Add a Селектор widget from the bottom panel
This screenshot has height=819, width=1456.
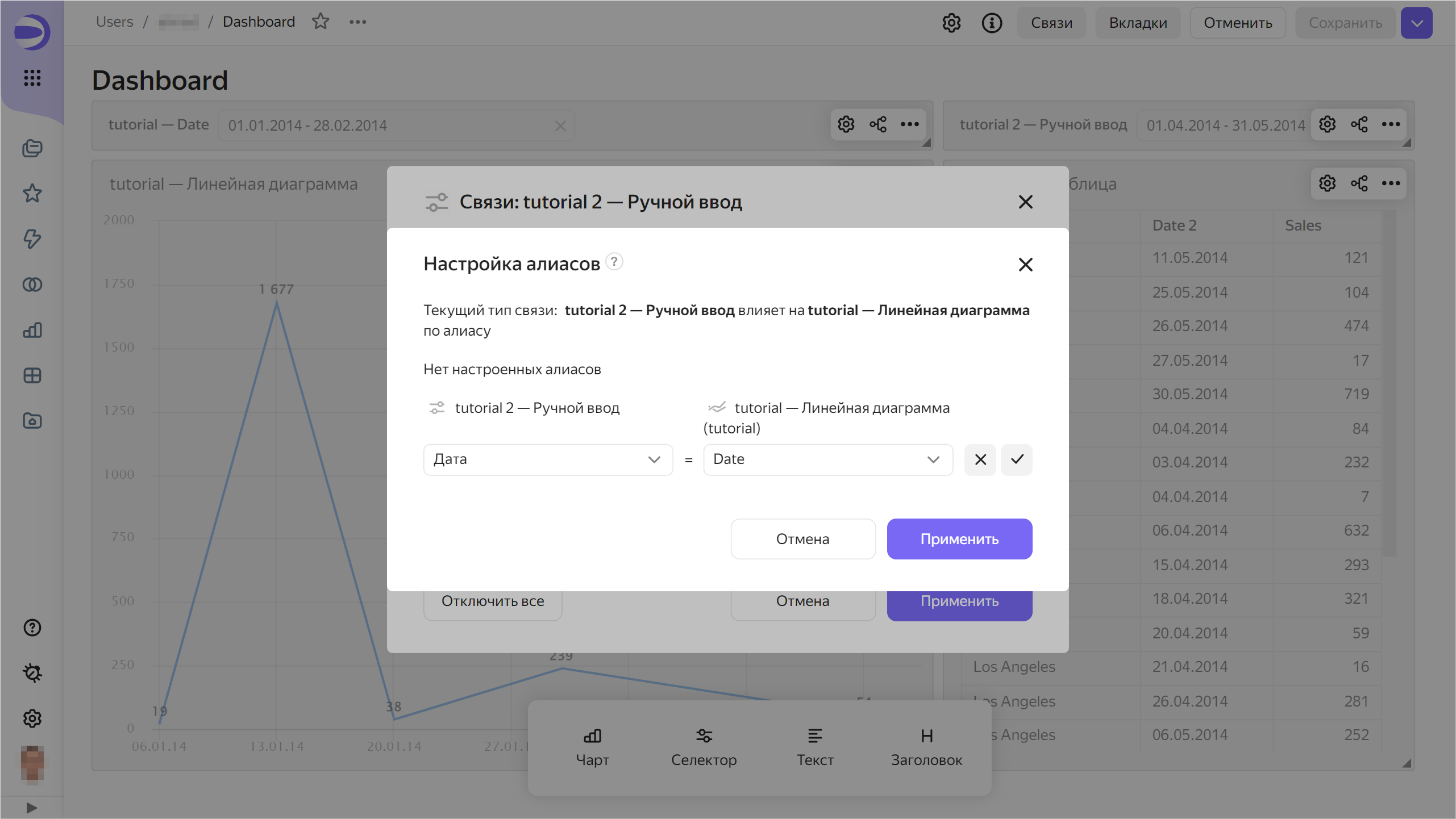pyautogui.click(x=704, y=747)
